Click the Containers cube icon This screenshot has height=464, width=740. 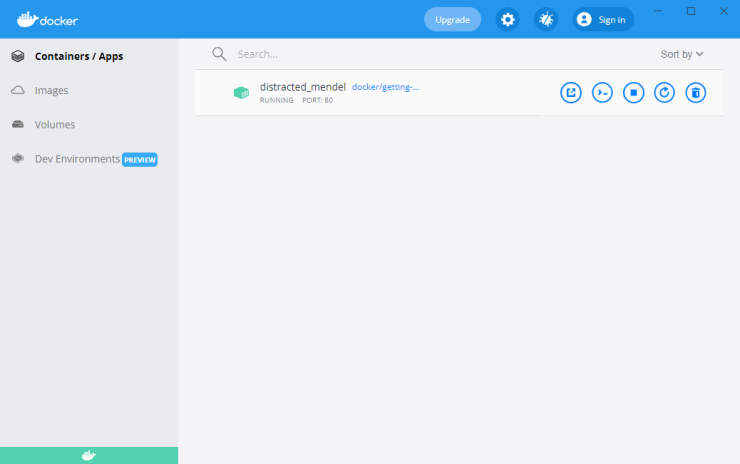[x=18, y=56]
